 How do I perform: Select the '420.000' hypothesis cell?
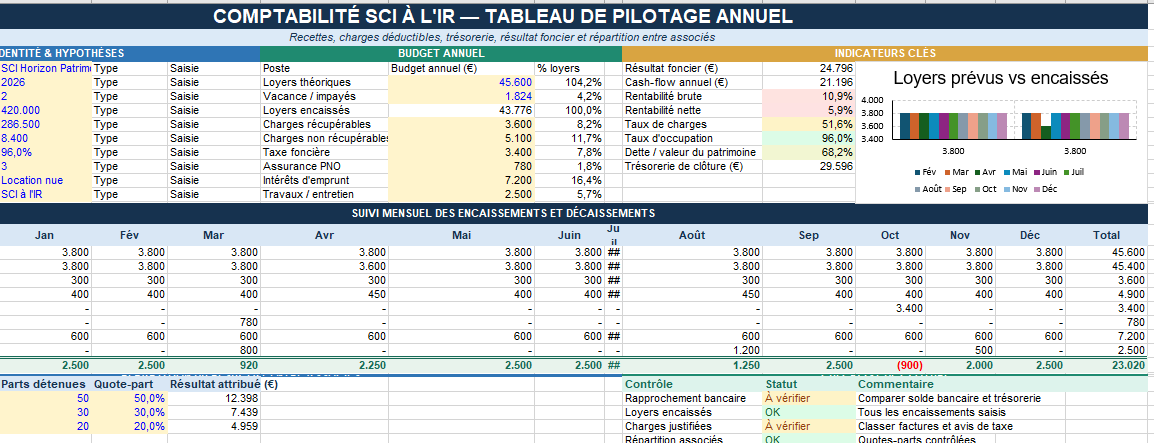[46, 110]
